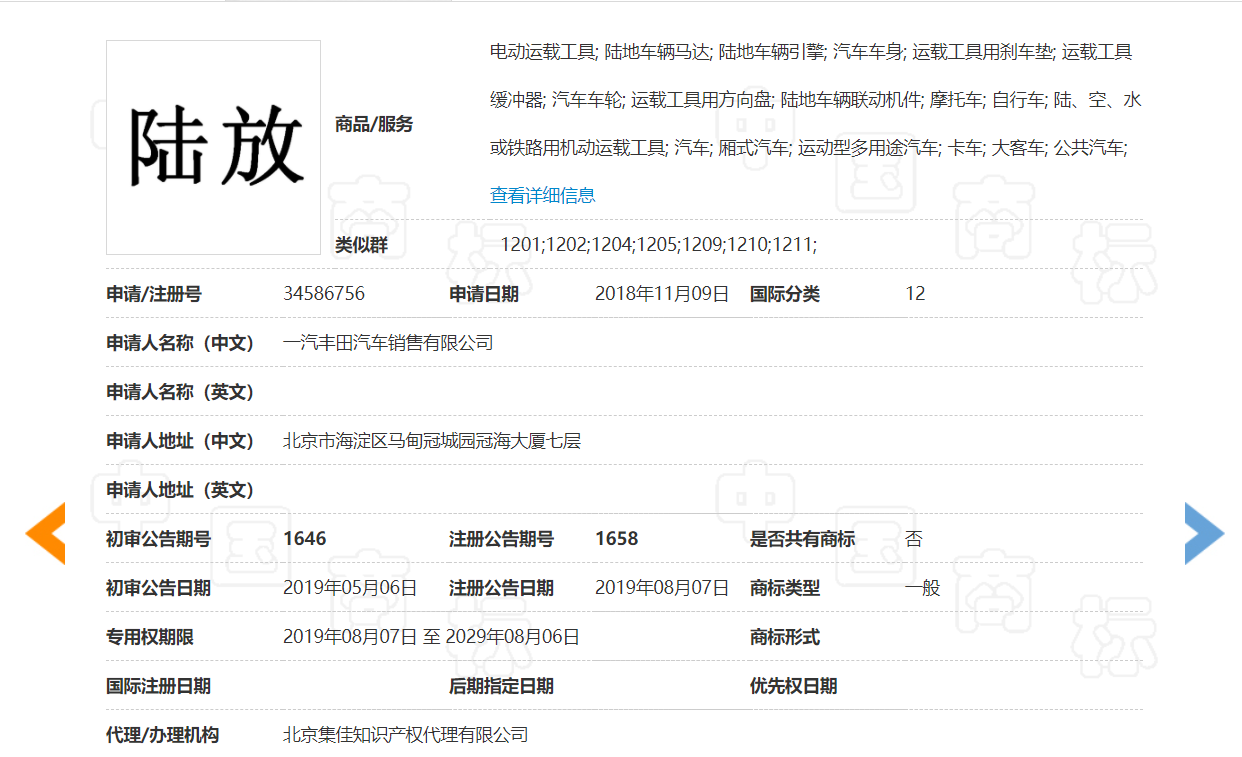1242x757 pixels.
Task: Click the 初审公告日期 label
Action: tap(159, 588)
